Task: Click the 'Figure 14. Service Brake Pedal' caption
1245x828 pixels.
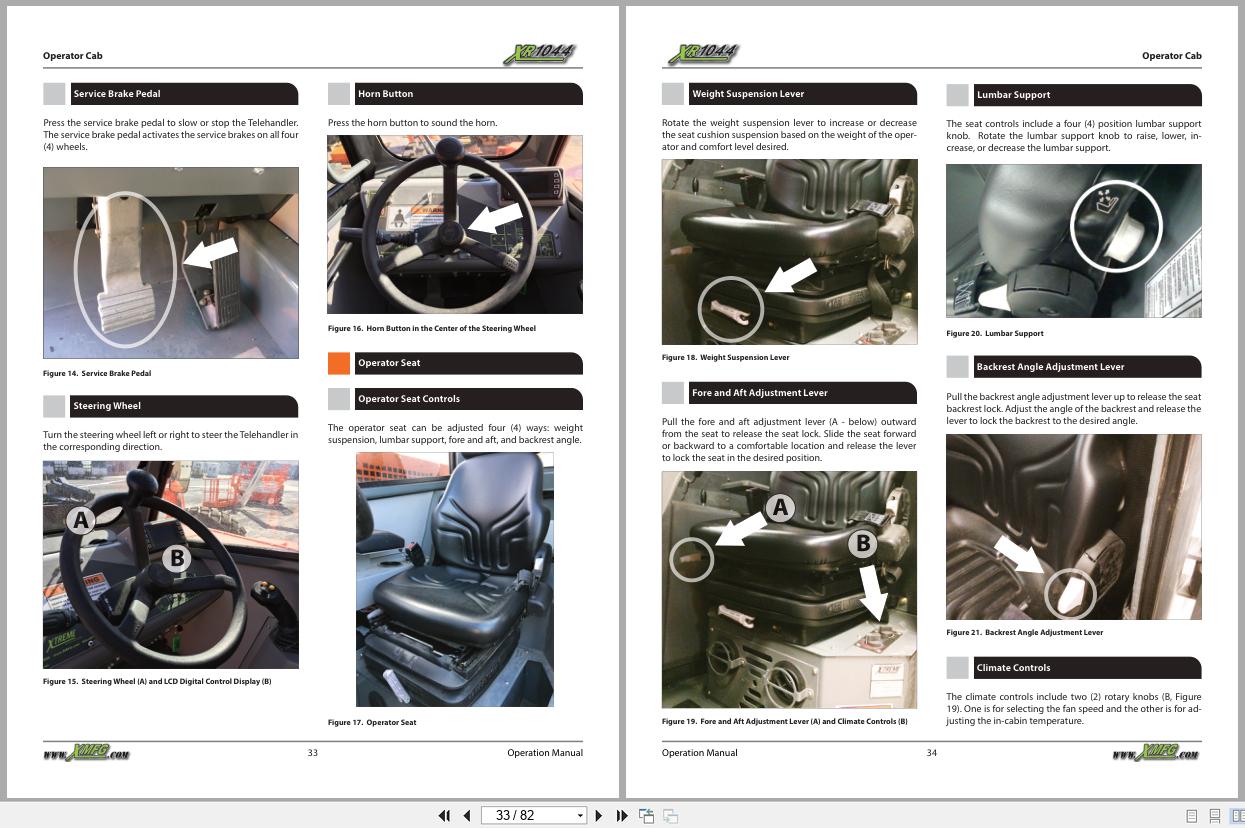Action: [97, 374]
